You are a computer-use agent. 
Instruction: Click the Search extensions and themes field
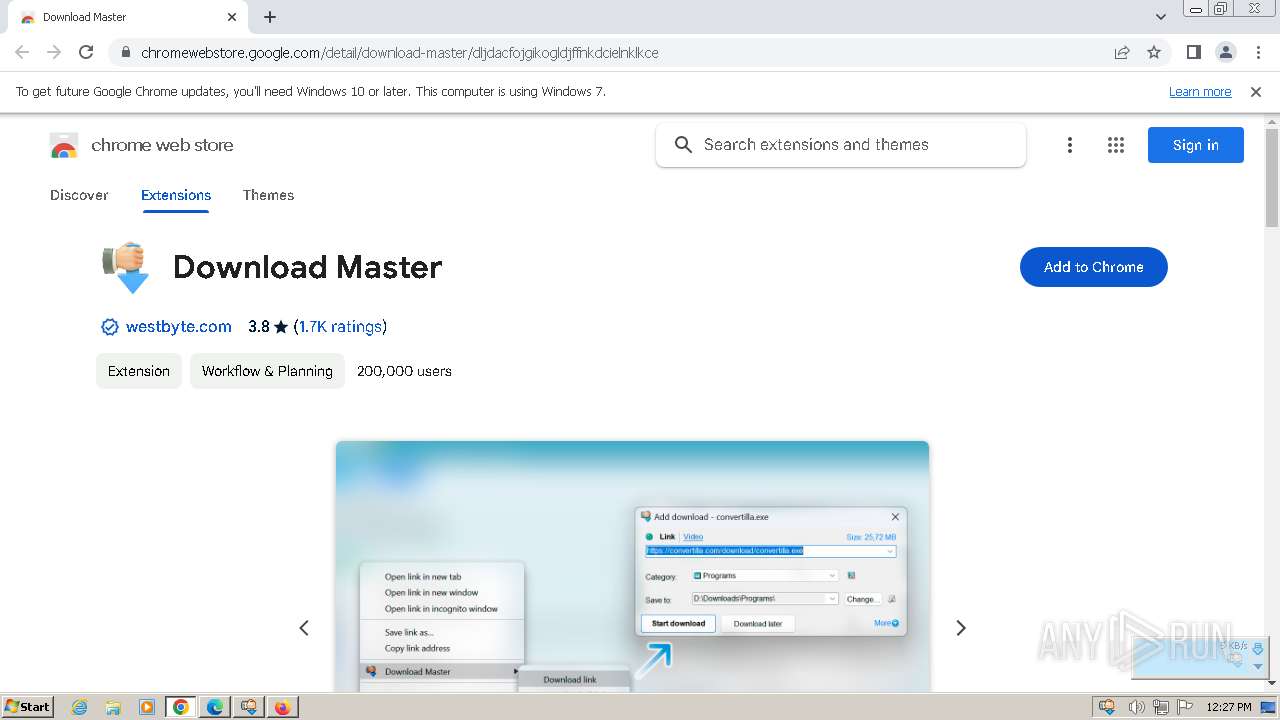coord(841,145)
